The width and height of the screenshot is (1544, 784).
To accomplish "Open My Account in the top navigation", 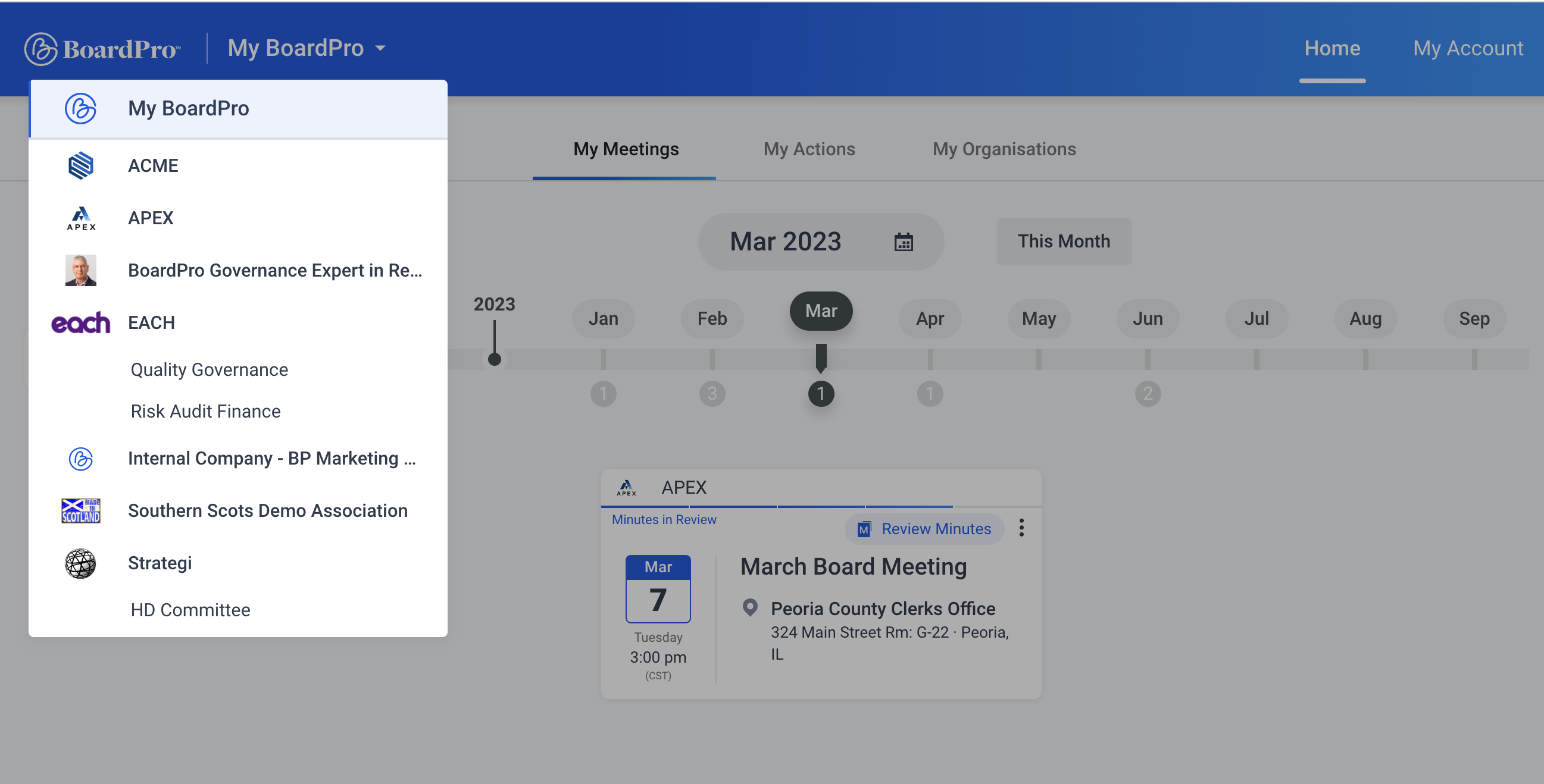I will point(1468,48).
